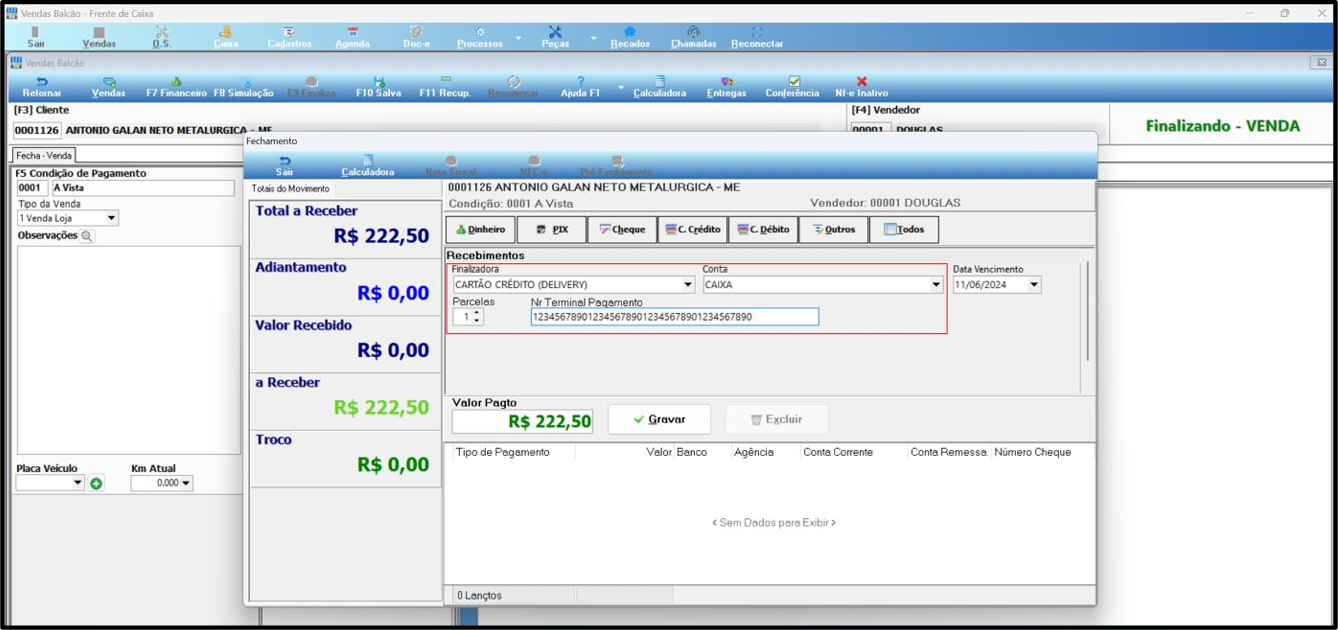Click the Conta Corrente column header
The image size is (1338, 630).
[x=838, y=452]
